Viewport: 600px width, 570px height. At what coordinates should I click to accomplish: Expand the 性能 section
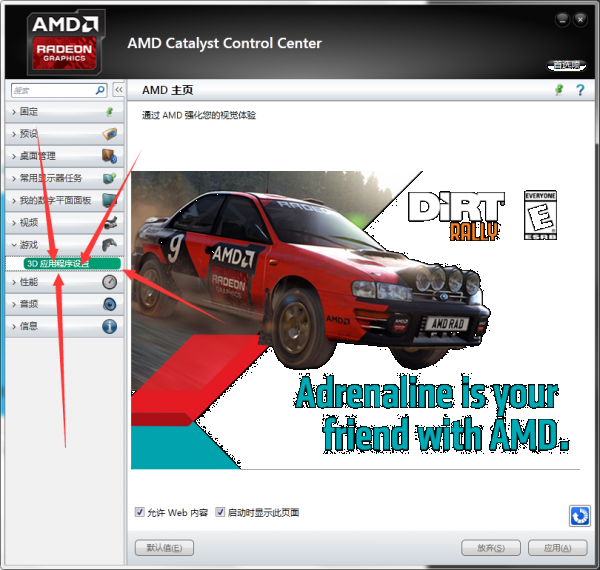pos(64,282)
